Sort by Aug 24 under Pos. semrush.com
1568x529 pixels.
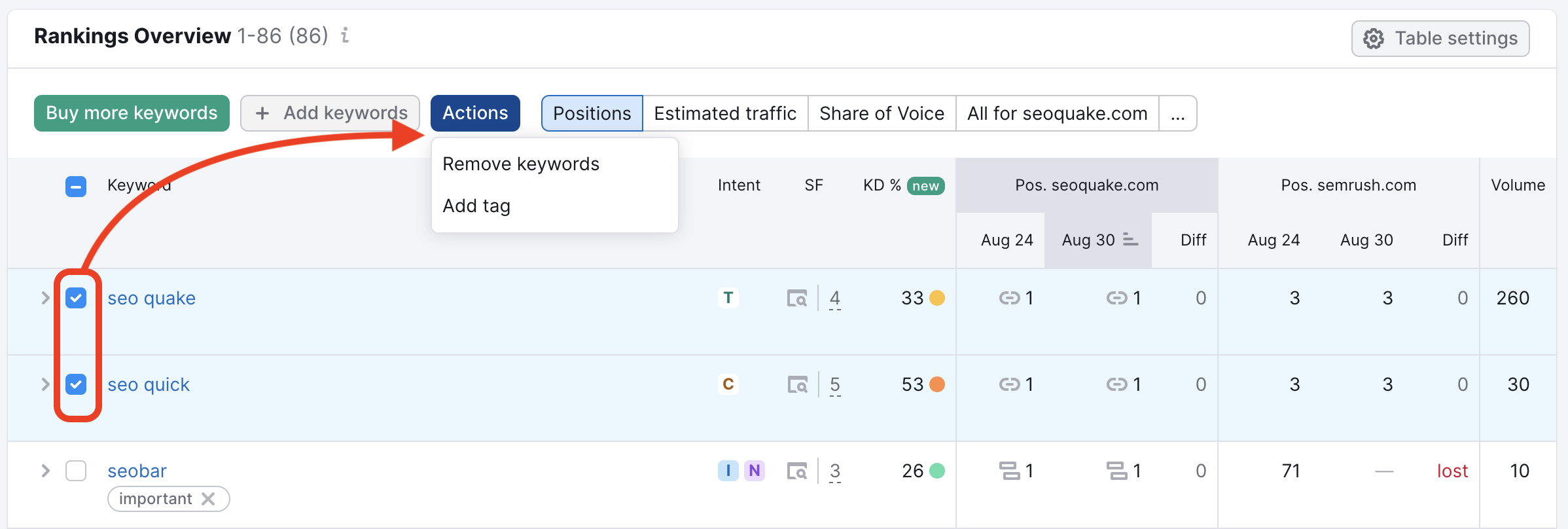point(1274,240)
